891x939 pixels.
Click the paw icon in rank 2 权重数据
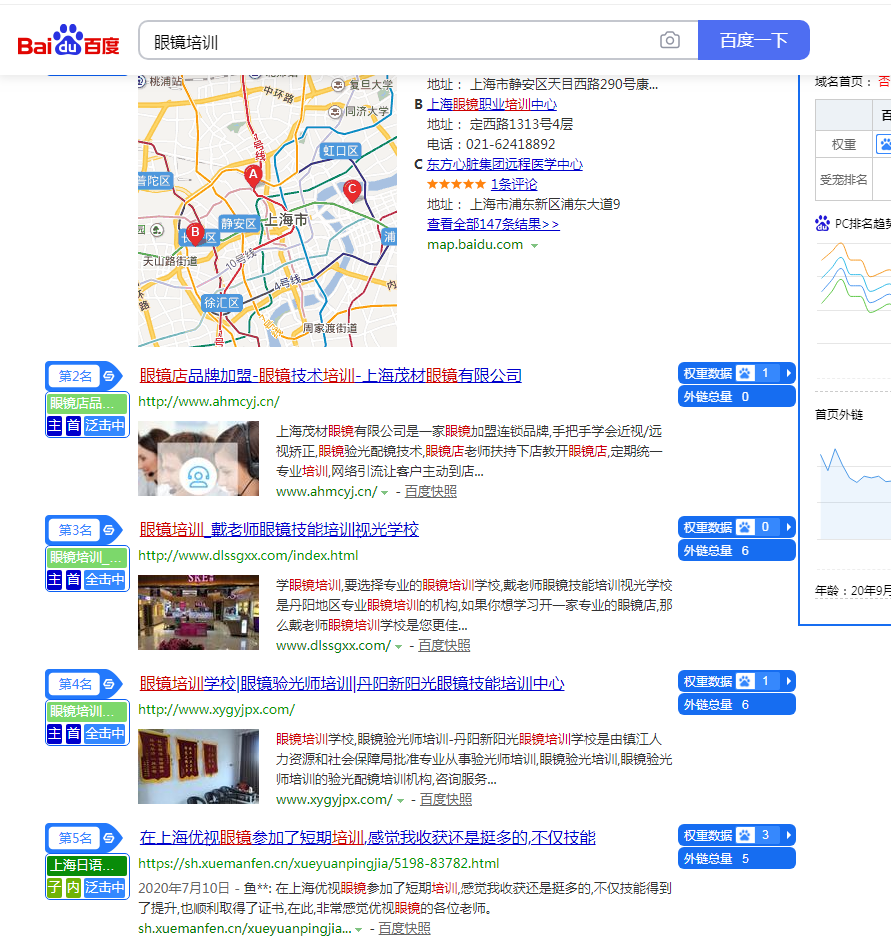click(745, 373)
